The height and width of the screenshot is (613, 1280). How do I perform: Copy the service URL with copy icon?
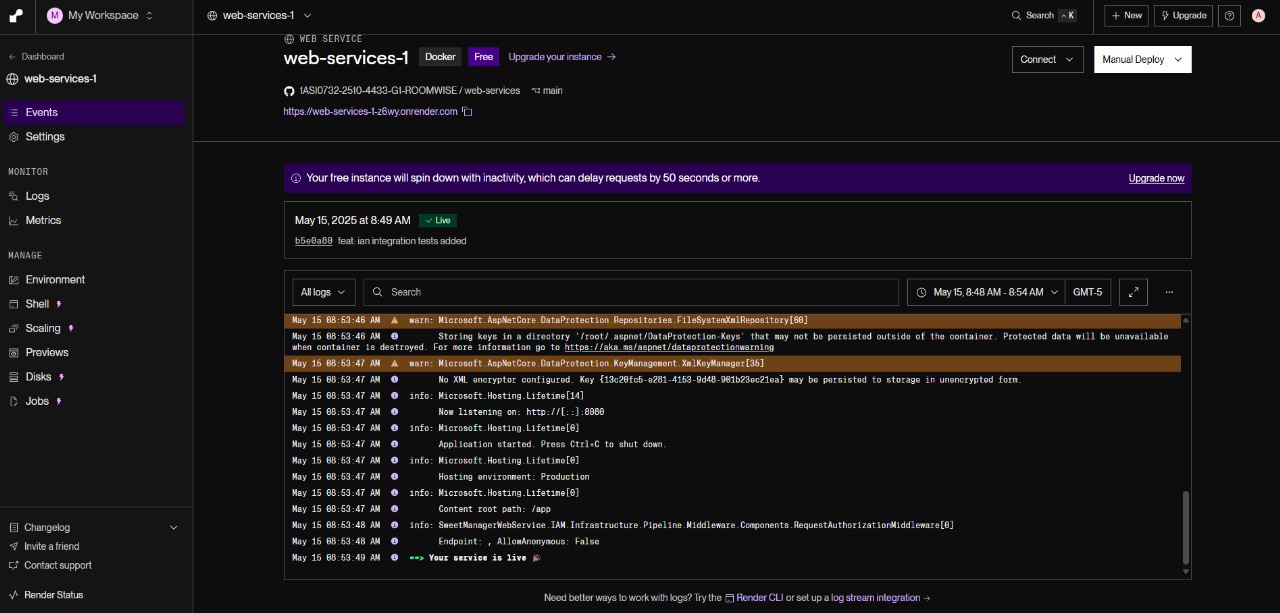(467, 111)
